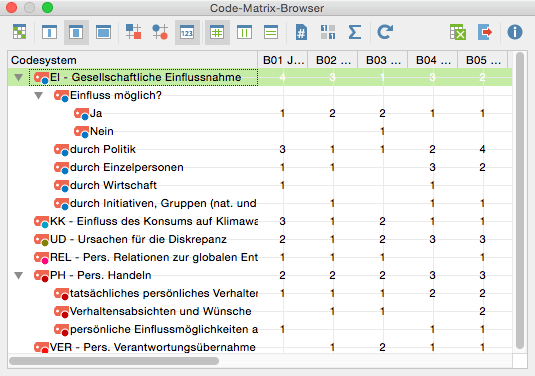Screen dimensions: 535x376
Task: Select UD - Ursachen für die Diskrepanz
Action: point(138,240)
